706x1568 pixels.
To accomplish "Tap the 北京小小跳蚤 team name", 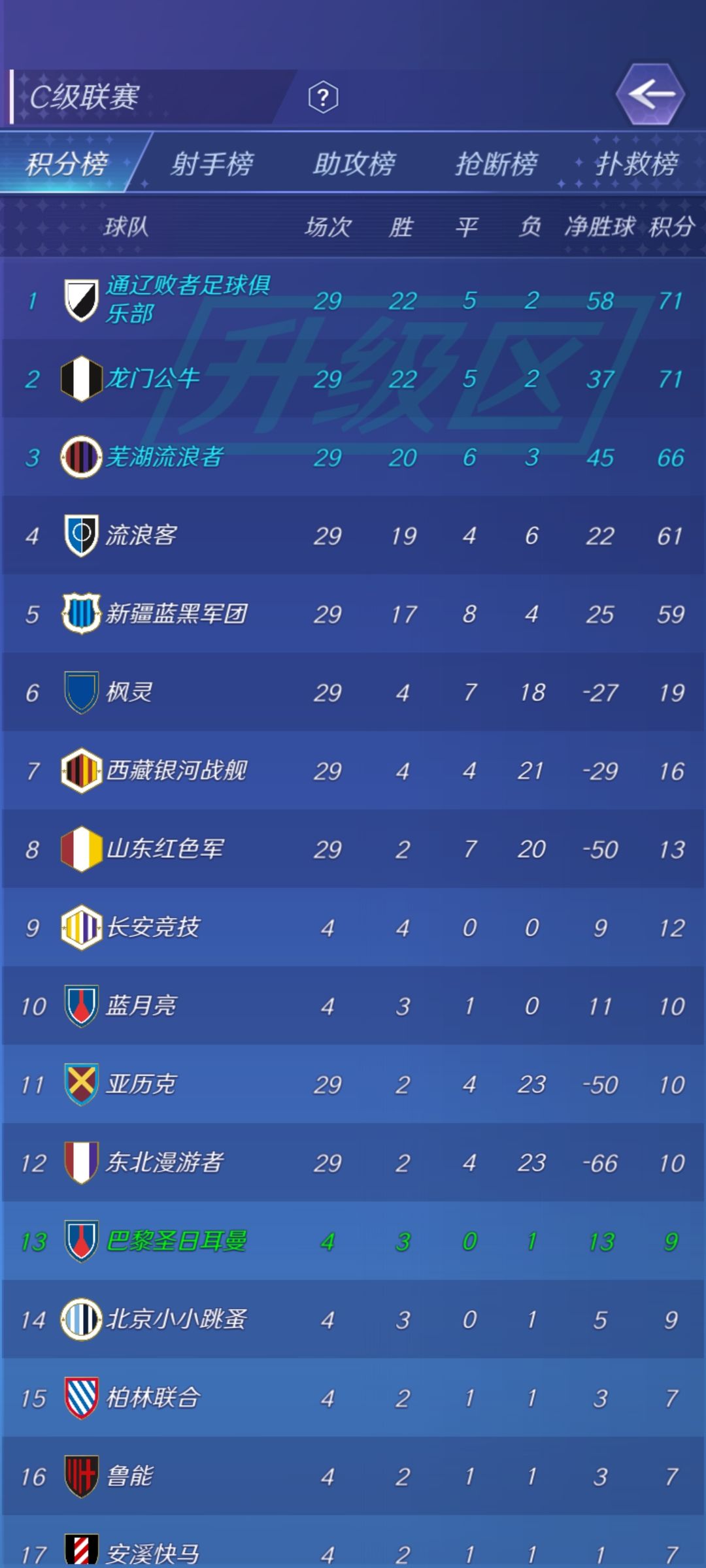I will pos(176,1319).
